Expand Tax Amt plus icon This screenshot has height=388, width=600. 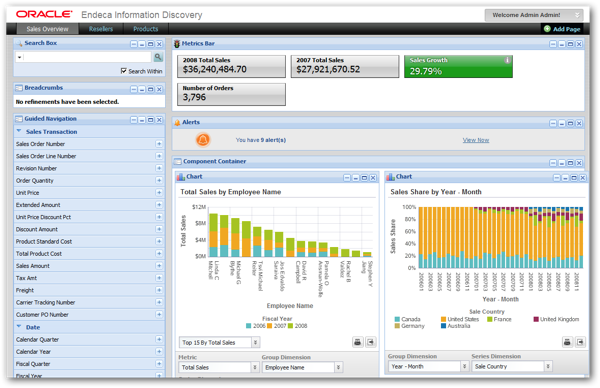[159, 278]
